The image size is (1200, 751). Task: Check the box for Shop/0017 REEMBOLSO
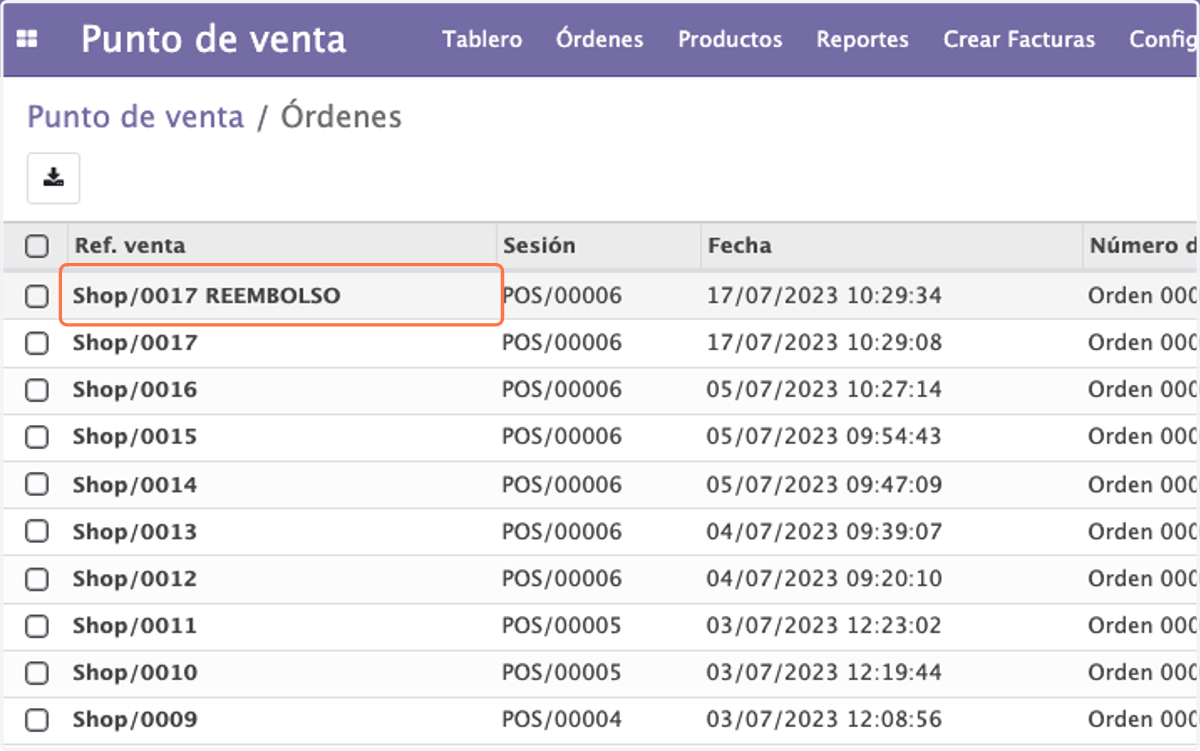click(x=37, y=296)
